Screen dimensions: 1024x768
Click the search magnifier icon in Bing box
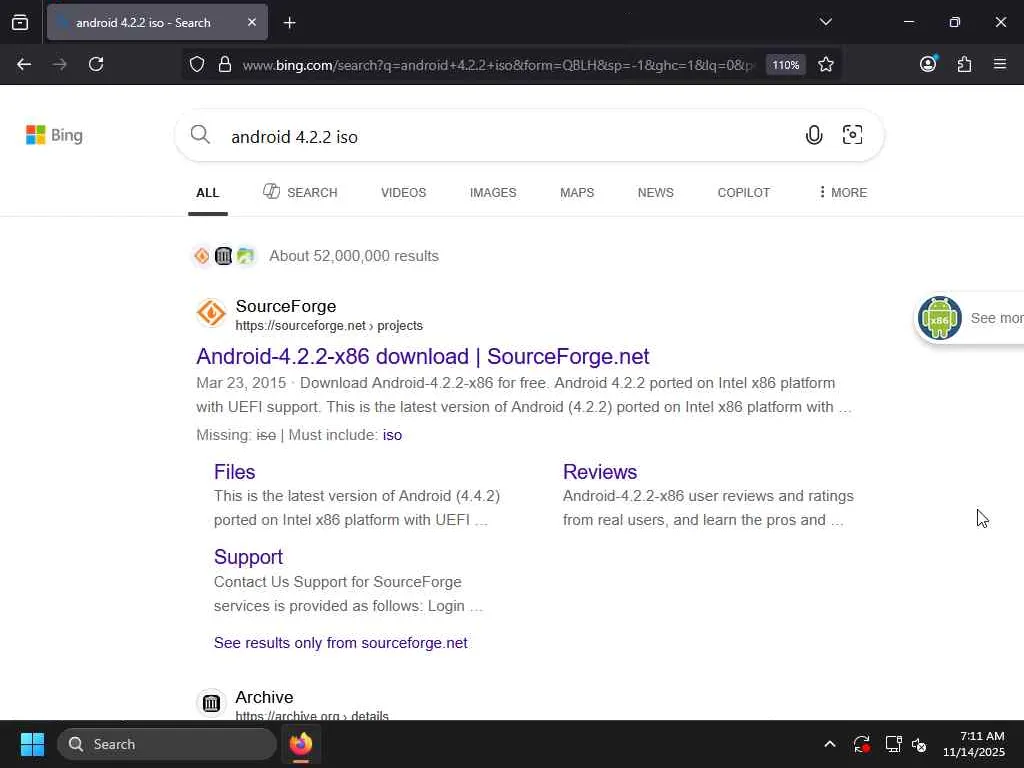coord(200,135)
